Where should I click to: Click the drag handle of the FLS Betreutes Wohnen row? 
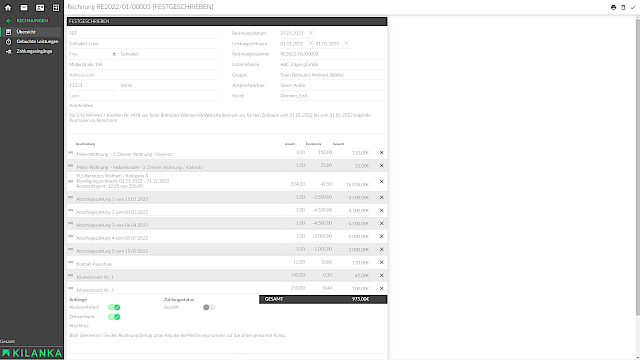(x=71, y=181)
